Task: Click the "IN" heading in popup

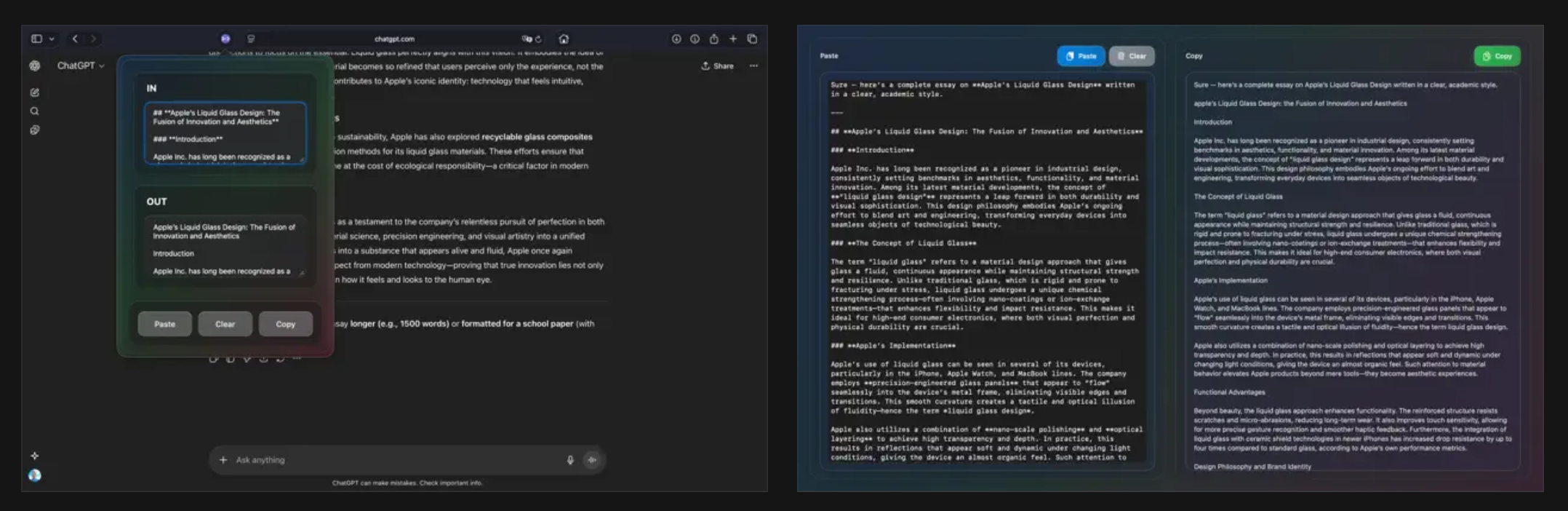Action: [151, 88]
